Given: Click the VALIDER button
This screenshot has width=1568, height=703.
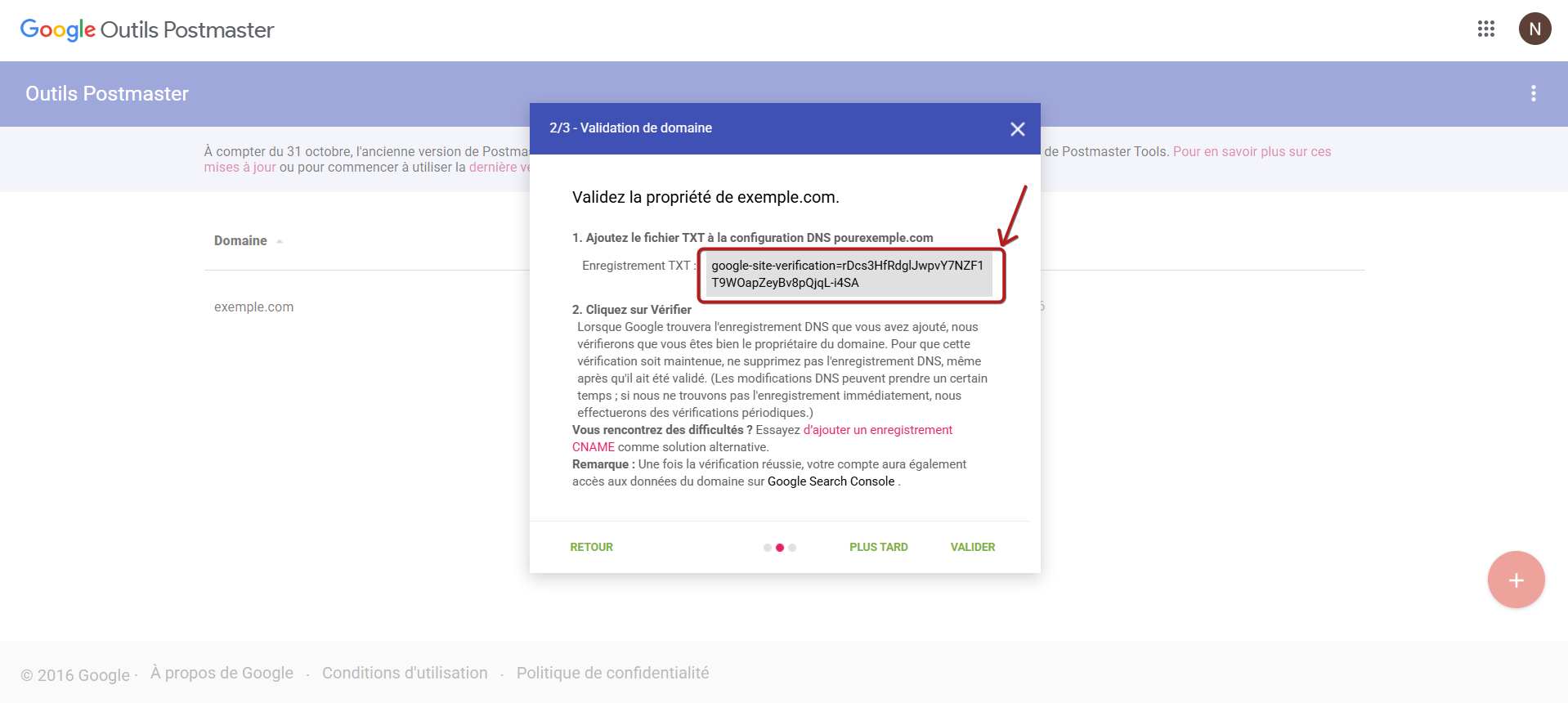Looking at the screenshot, I should pyautogui.click(x=972, y=547).
